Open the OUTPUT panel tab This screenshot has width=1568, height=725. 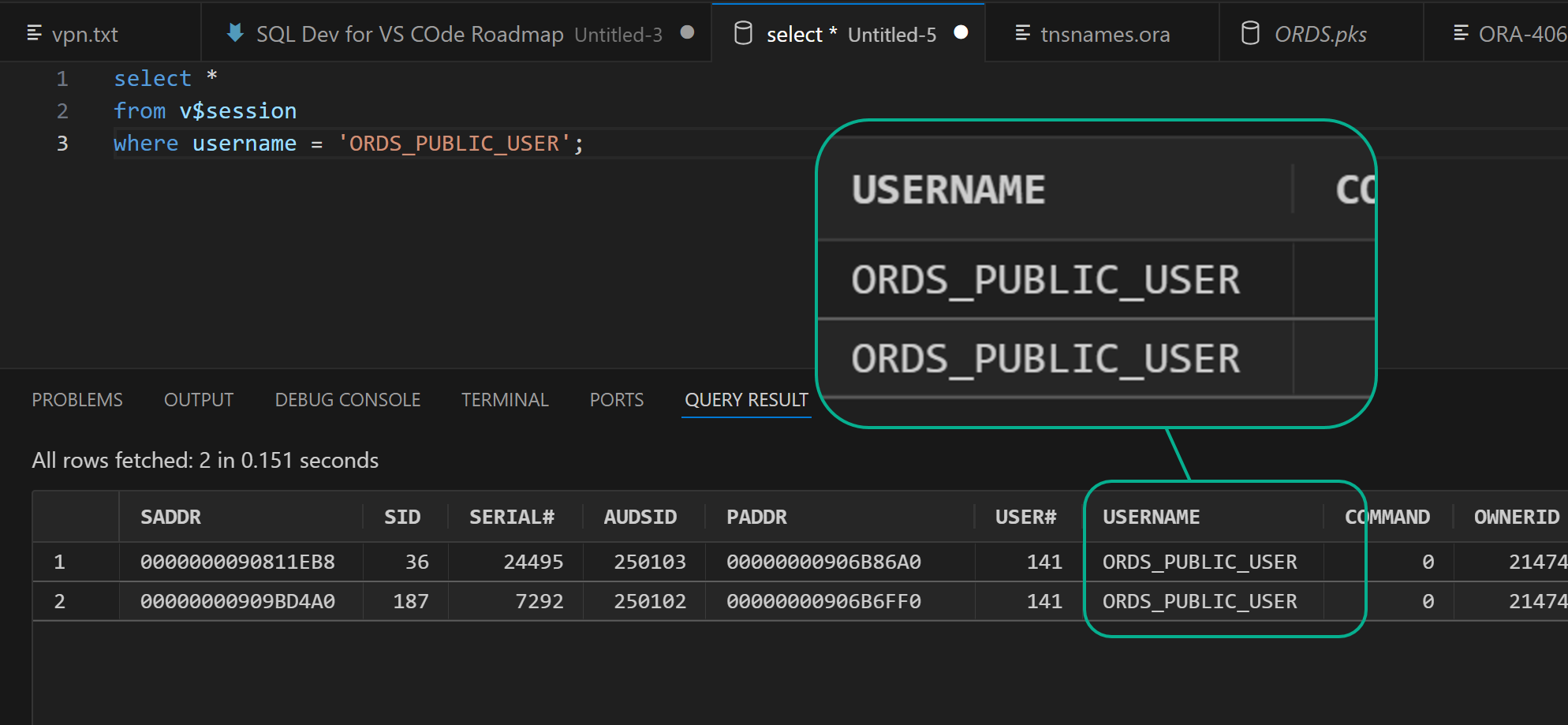(199, 400)
